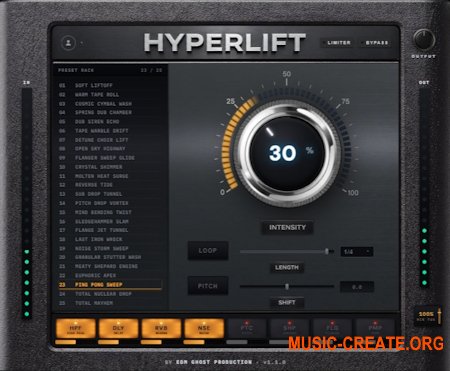Image resolution: width=450 pixels, height=371 pixels.
Task: Select preset 17 Flange Jet Tunnel
Action: tap(110, 230)
